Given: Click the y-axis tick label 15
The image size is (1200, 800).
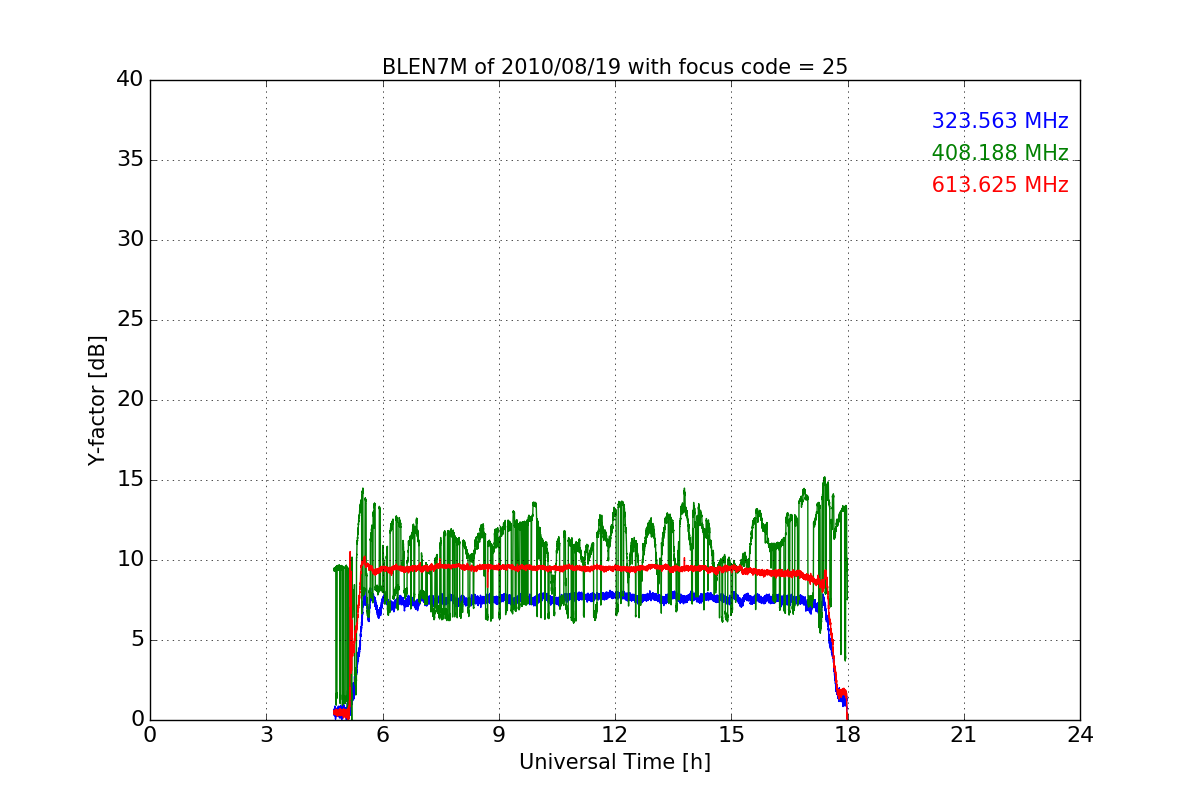Looking at the screenshot, I should click(130, 480).
